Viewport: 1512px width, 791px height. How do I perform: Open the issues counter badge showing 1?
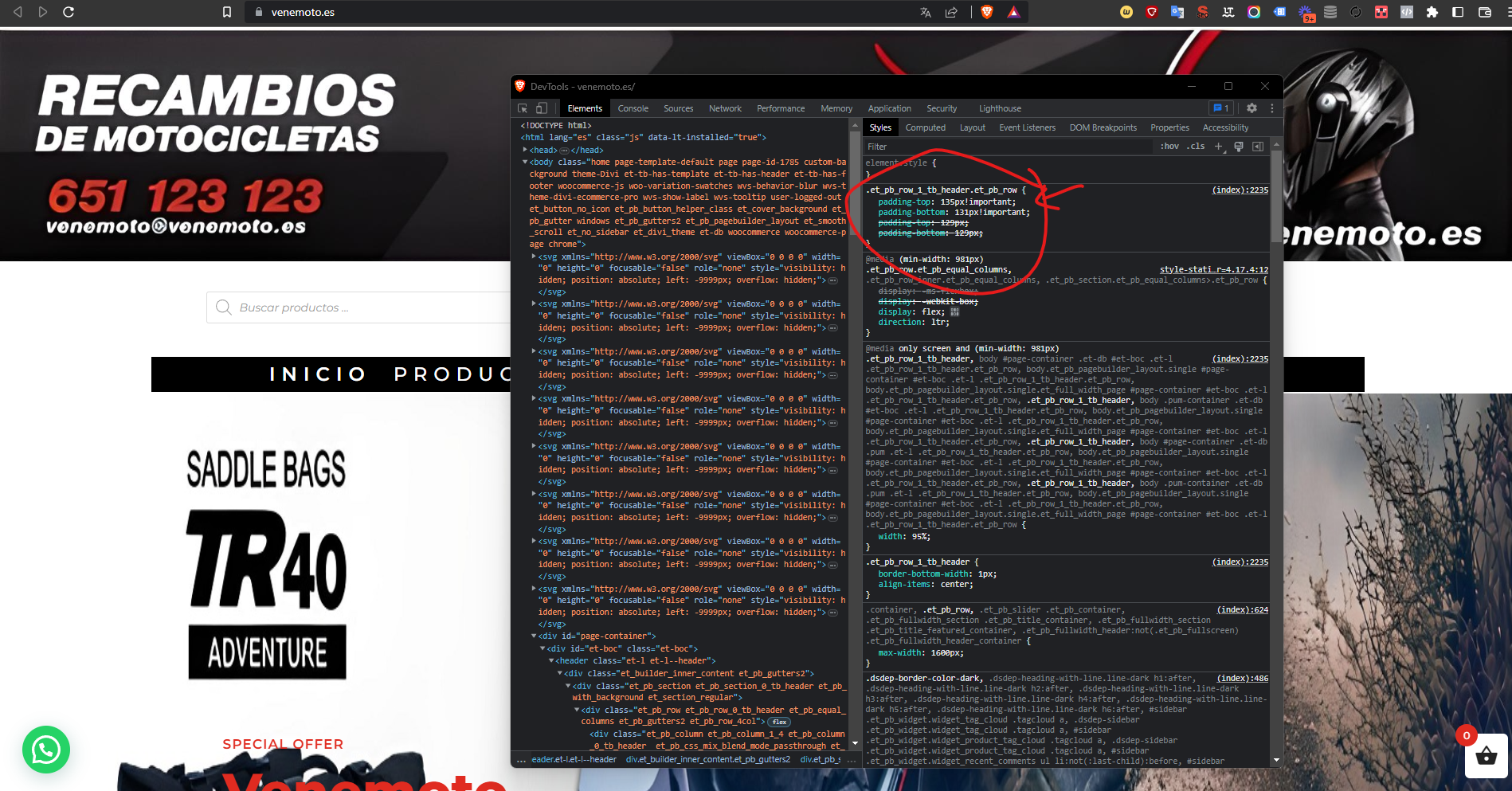pyautogui.click(x=1221, y=108)
